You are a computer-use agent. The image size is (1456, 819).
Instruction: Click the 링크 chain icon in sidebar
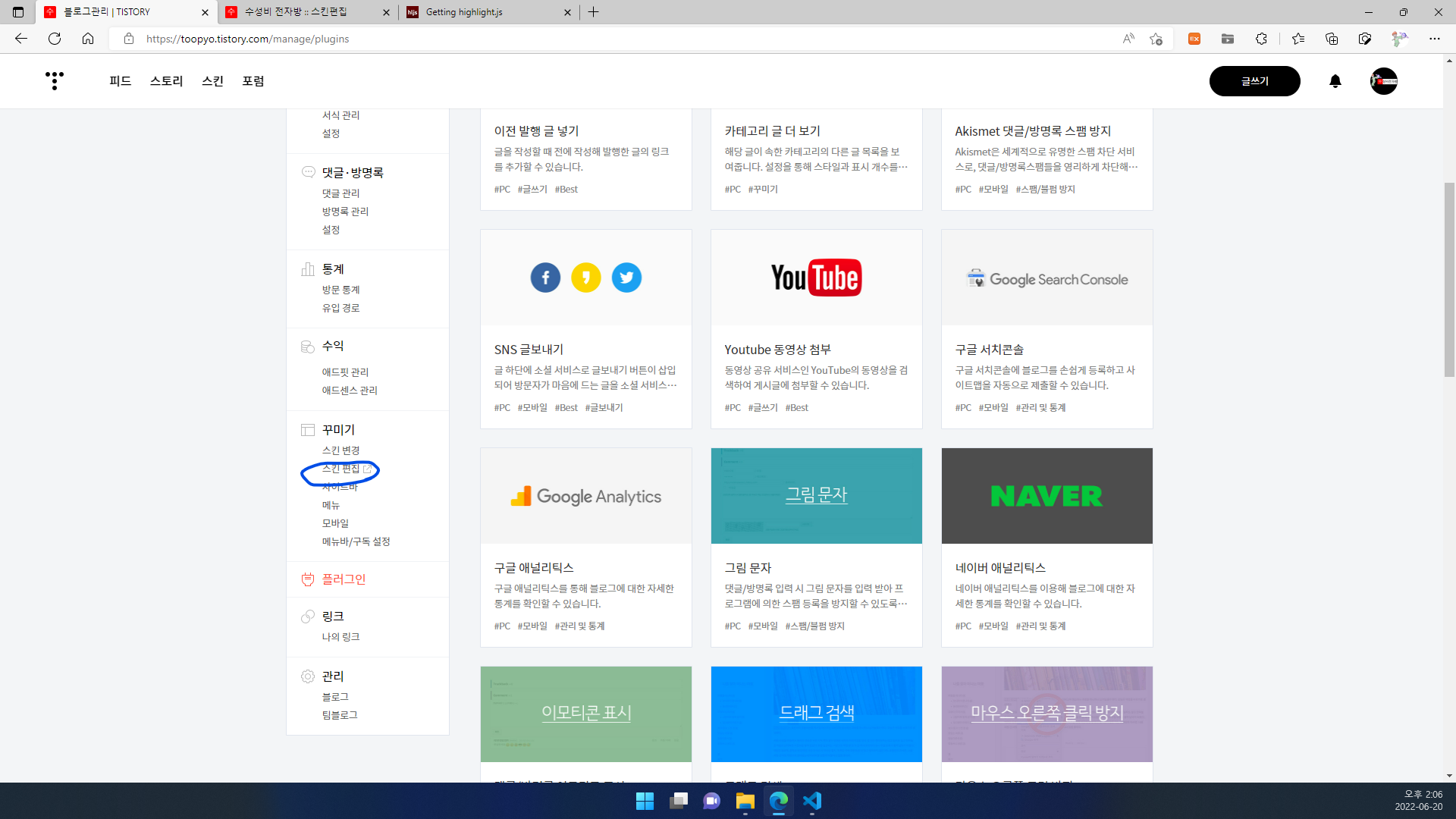point(308,617)
